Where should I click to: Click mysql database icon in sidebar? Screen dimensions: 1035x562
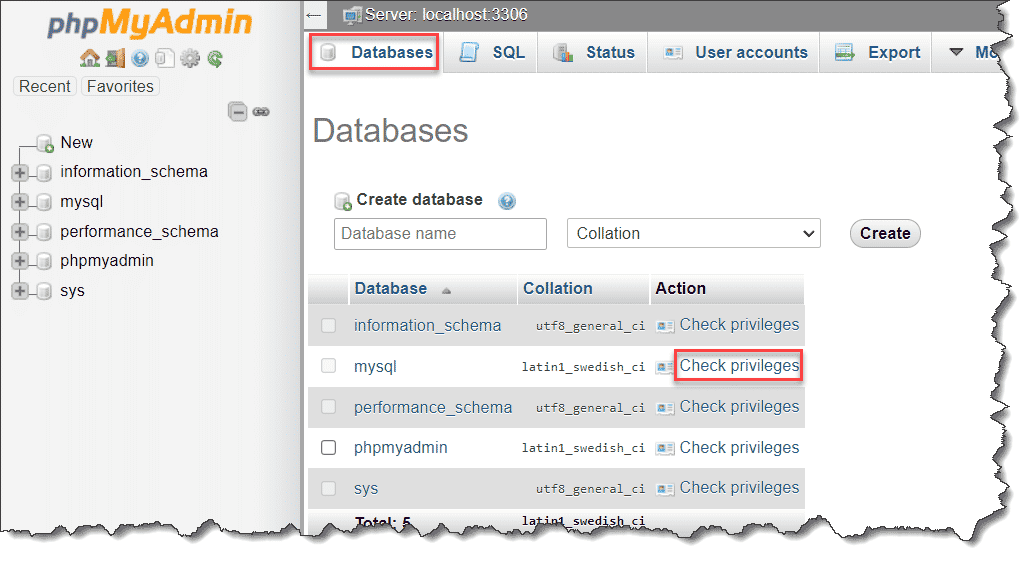(x=44, y=202)
